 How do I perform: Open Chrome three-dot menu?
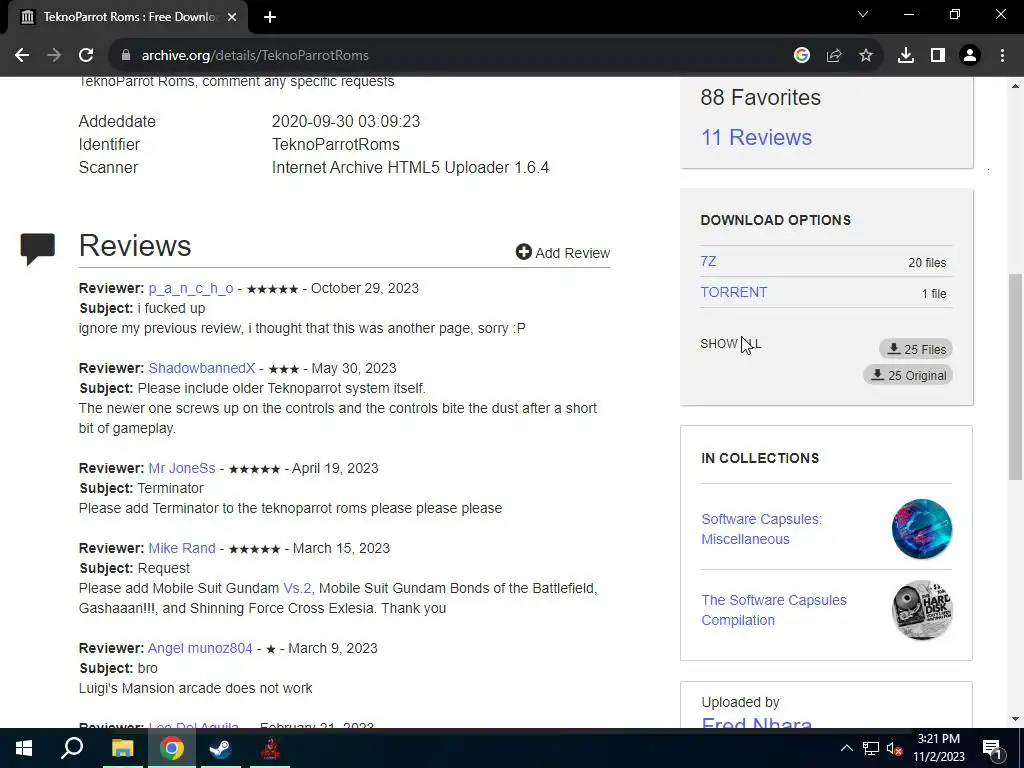1002,56
